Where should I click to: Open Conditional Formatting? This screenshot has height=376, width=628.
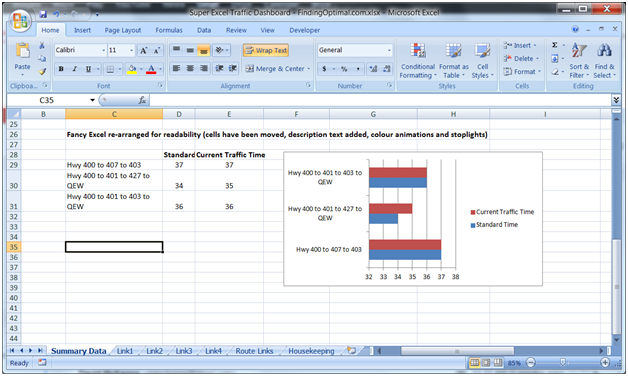point(418,61)
